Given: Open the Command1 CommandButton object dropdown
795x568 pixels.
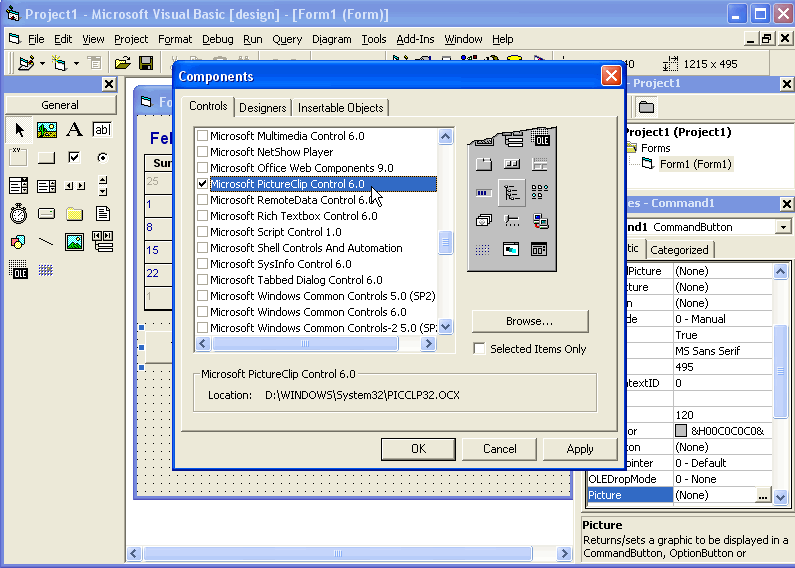Looking at the screenshot, I should (x=783, y=227).
